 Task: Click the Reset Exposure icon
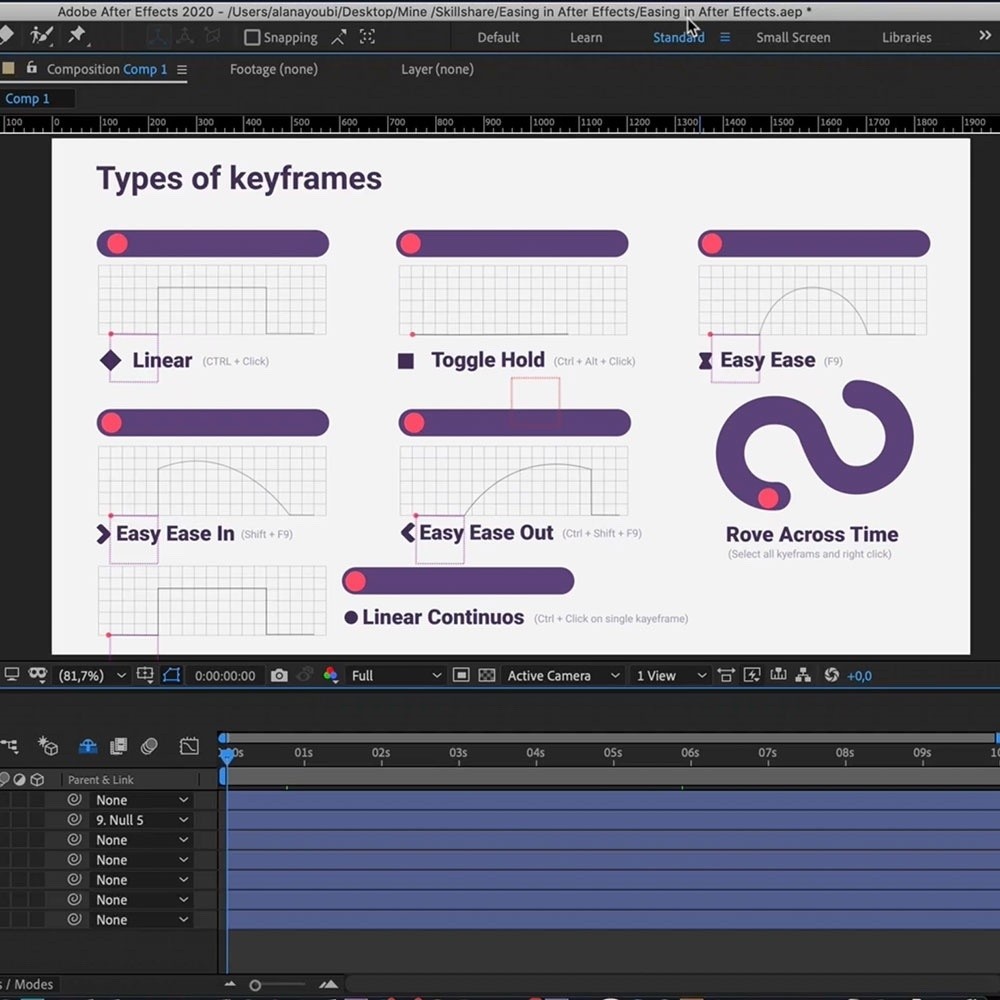click(831, 676)
